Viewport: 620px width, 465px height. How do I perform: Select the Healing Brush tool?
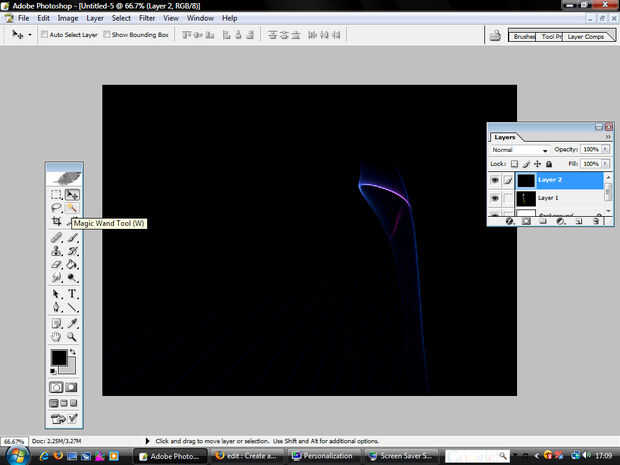56,238
